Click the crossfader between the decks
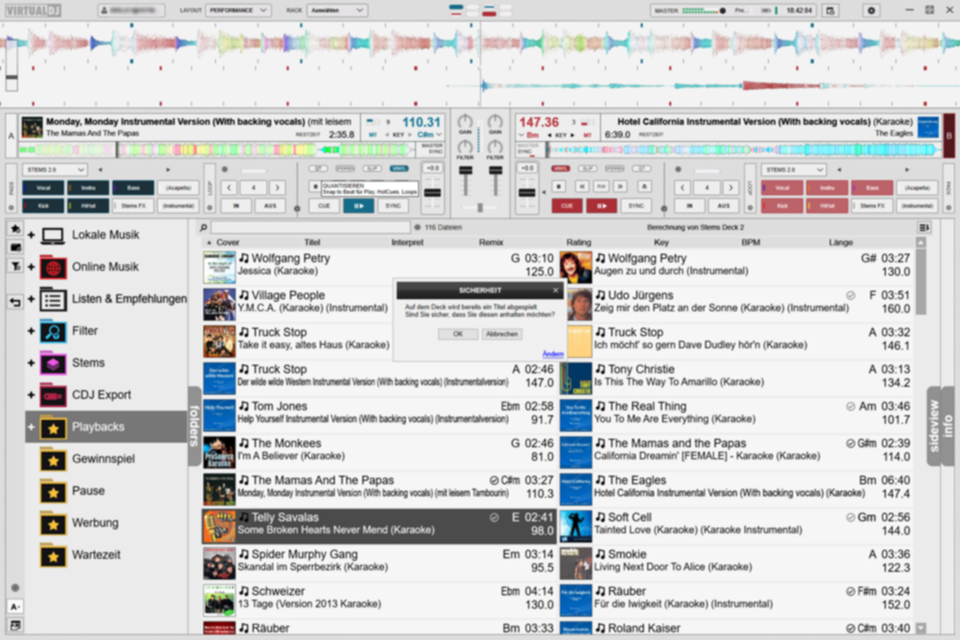 coord(480,208)
